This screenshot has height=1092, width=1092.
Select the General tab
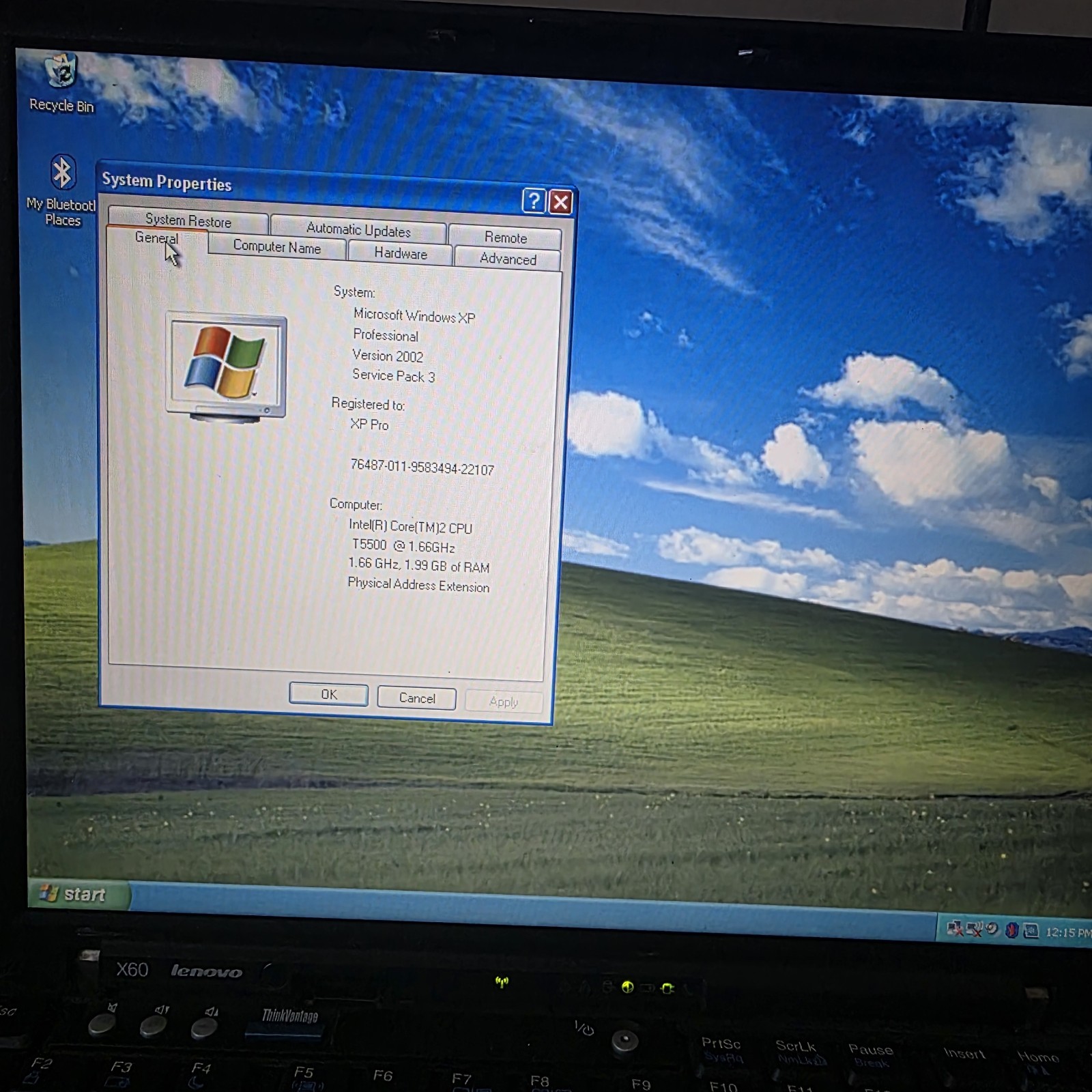pos(156,238)
